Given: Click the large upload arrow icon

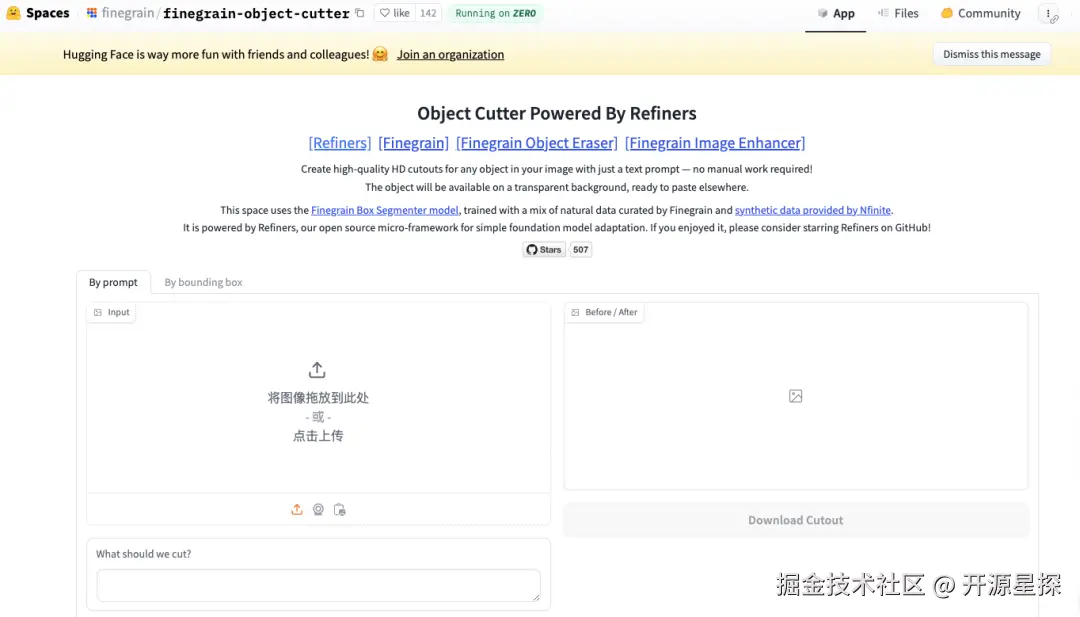Looking at the screenshot, I should tap(317, 370).
